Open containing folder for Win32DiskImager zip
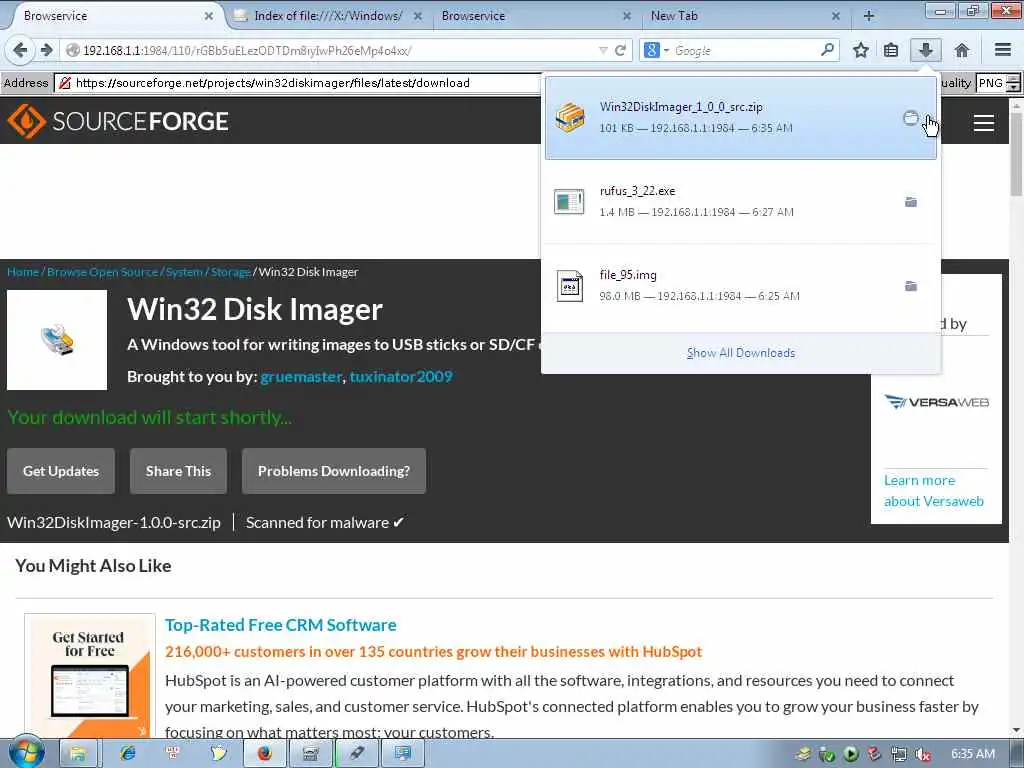This screenshot has width=1024, height=768. pos(910,118)
